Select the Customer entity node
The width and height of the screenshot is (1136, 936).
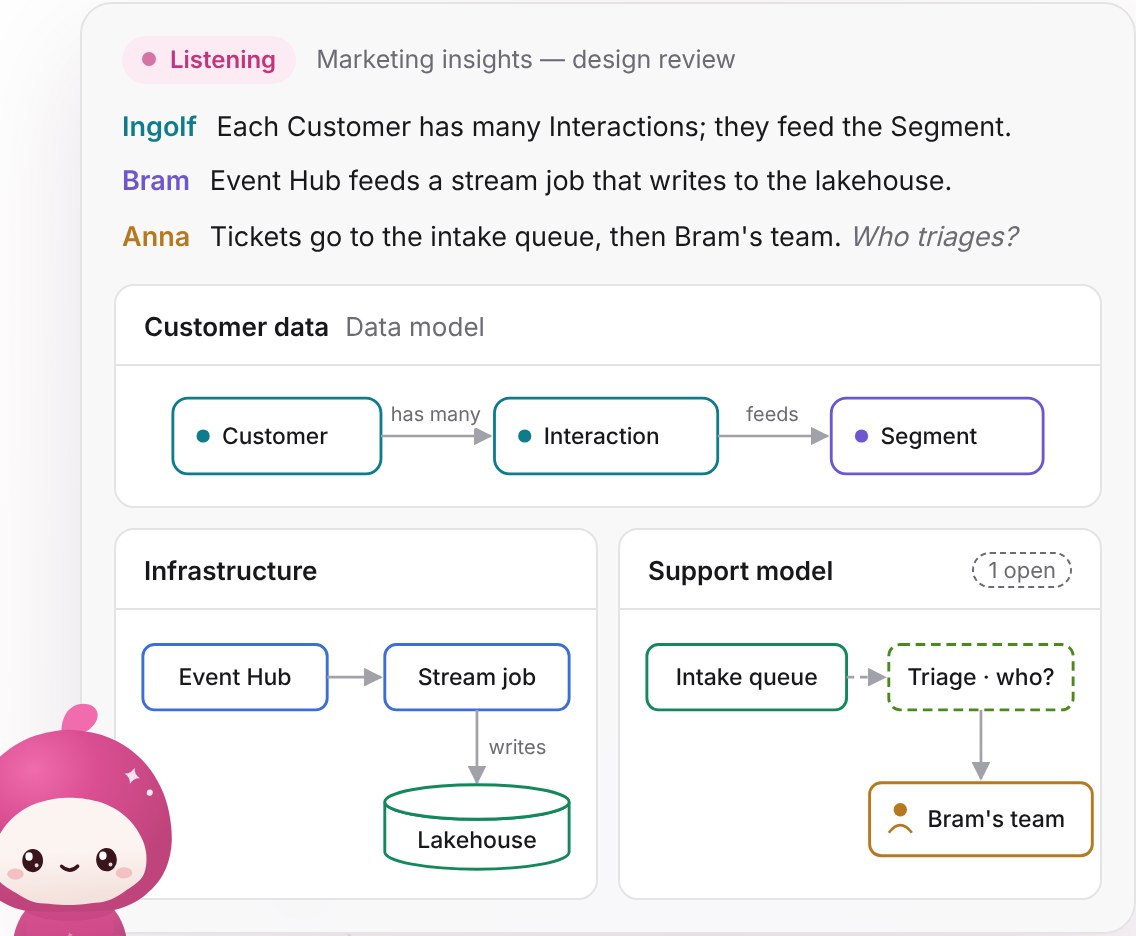point(277,436)
